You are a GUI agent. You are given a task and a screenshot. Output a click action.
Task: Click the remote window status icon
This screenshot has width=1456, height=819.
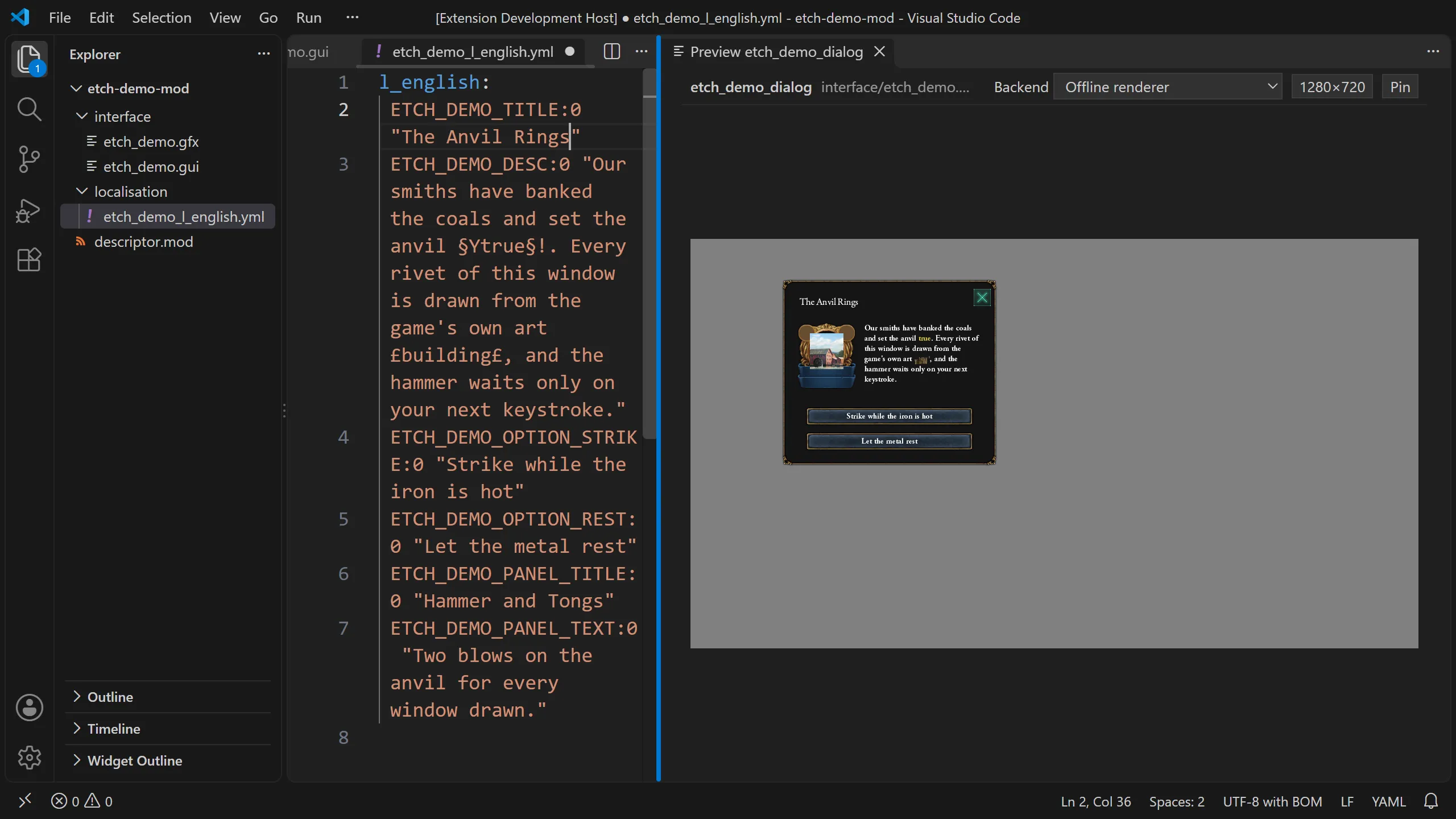[25, 801]
